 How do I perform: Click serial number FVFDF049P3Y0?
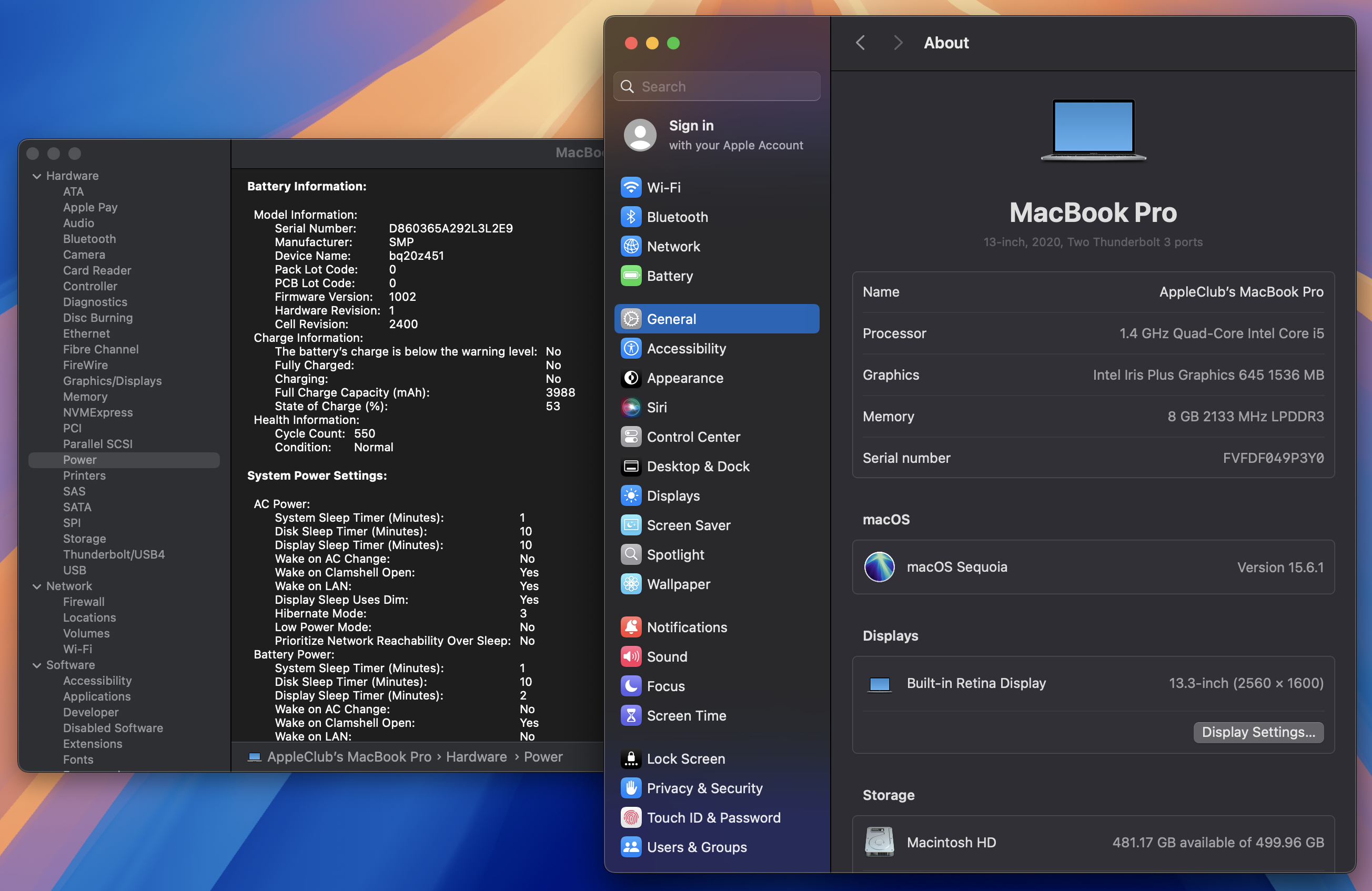1274,458
